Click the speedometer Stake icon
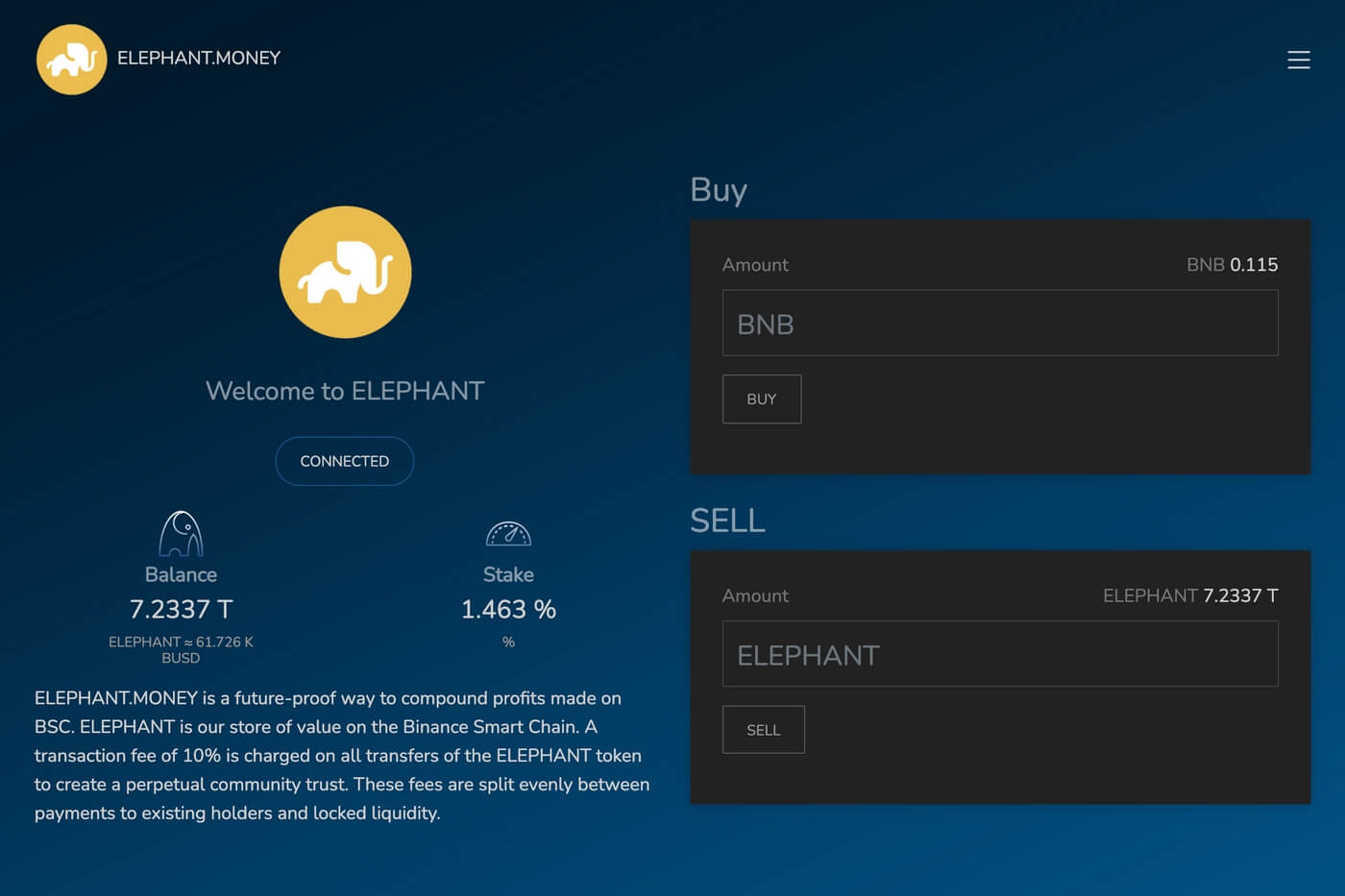 point(508,534)
